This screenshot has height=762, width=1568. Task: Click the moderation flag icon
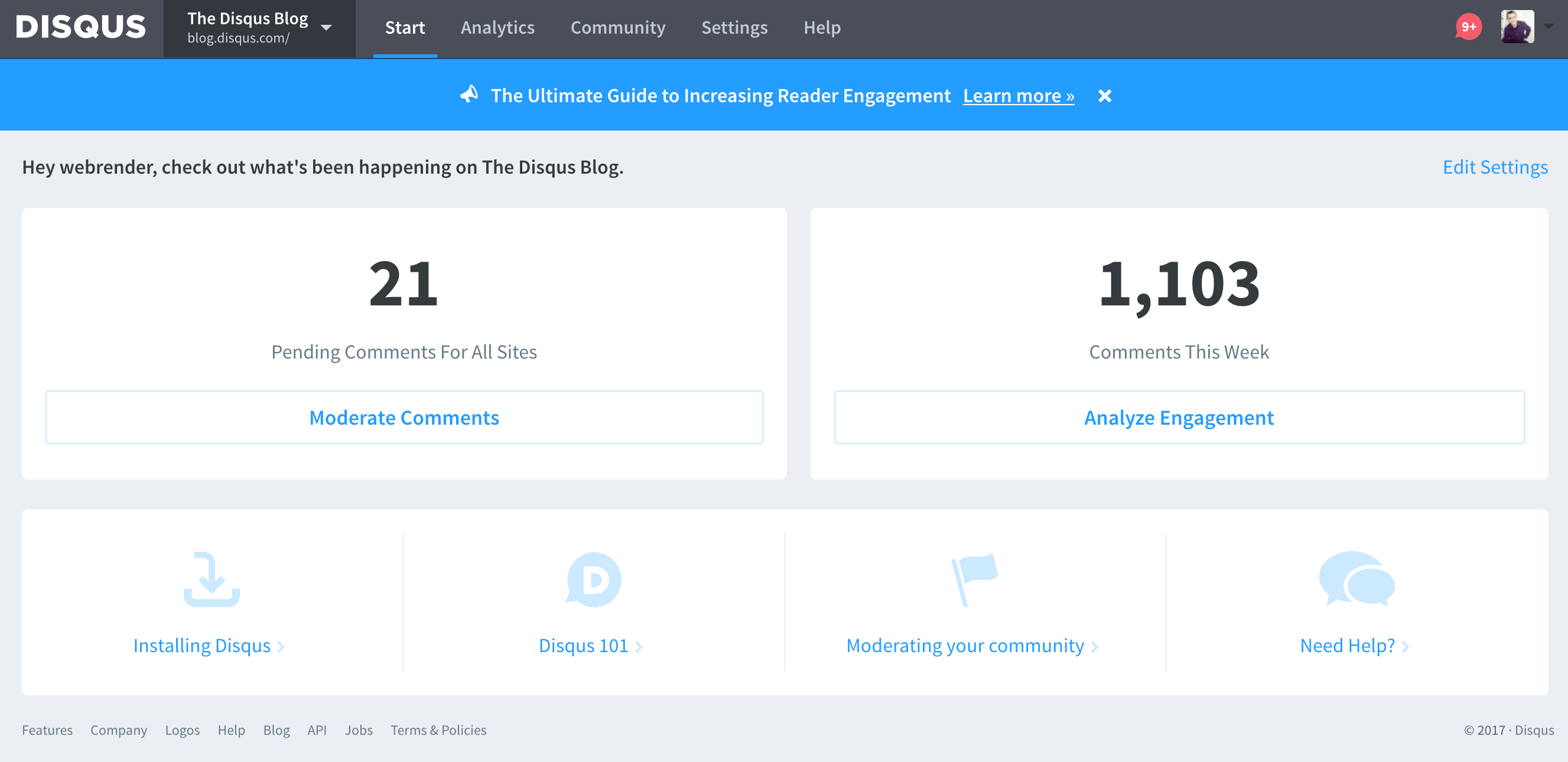[974, 579]
